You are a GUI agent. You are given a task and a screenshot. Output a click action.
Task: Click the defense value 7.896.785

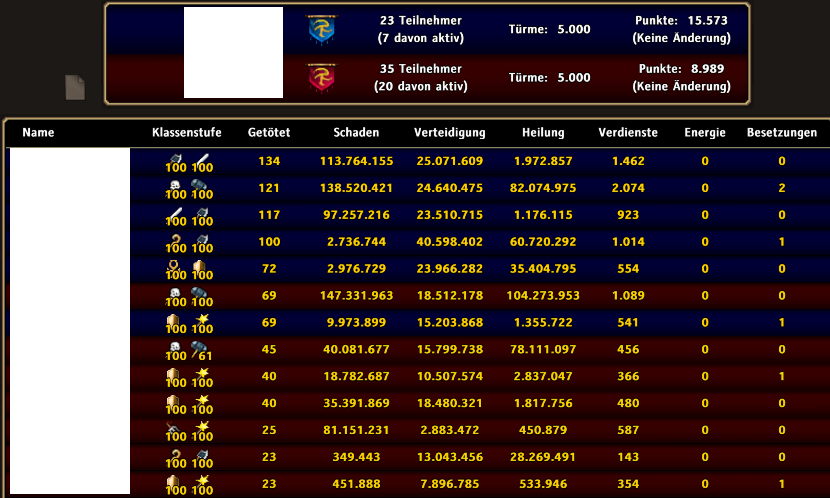(449, 484)
